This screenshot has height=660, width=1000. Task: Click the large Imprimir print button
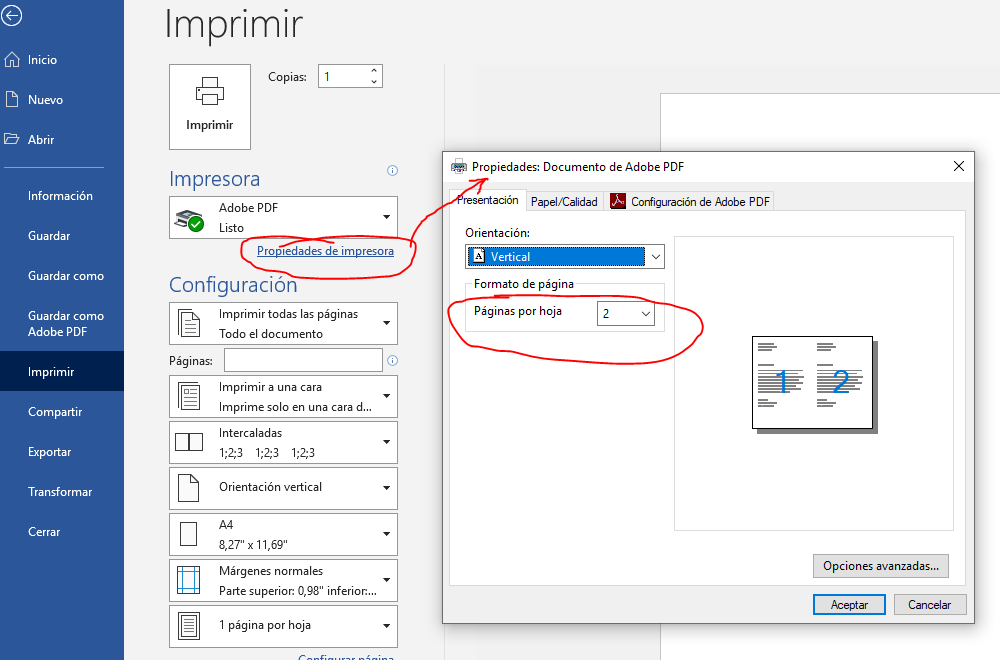210,106
